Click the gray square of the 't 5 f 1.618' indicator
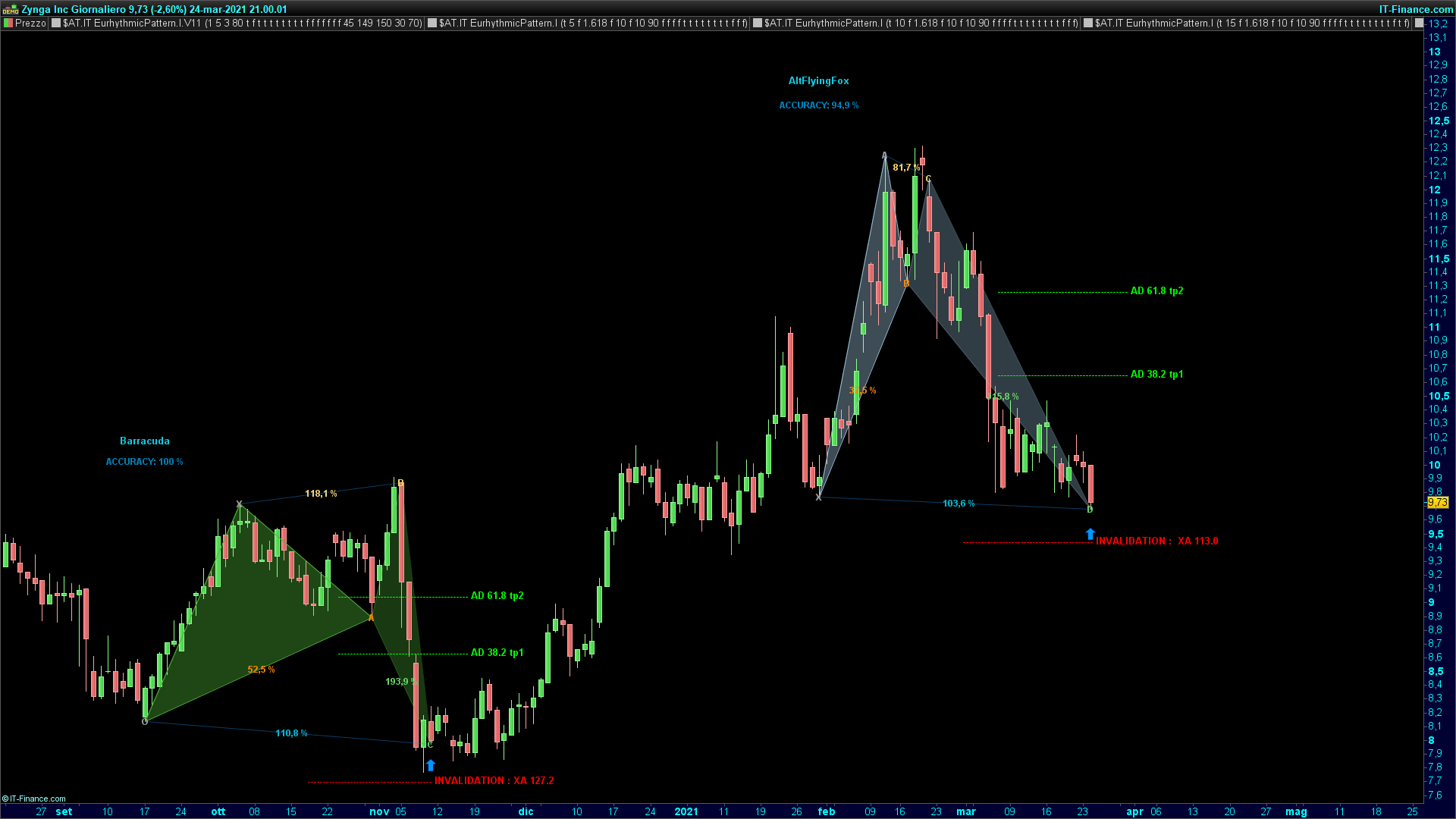The width and height of the screenshot is (1456, 819). click(432, 24)
